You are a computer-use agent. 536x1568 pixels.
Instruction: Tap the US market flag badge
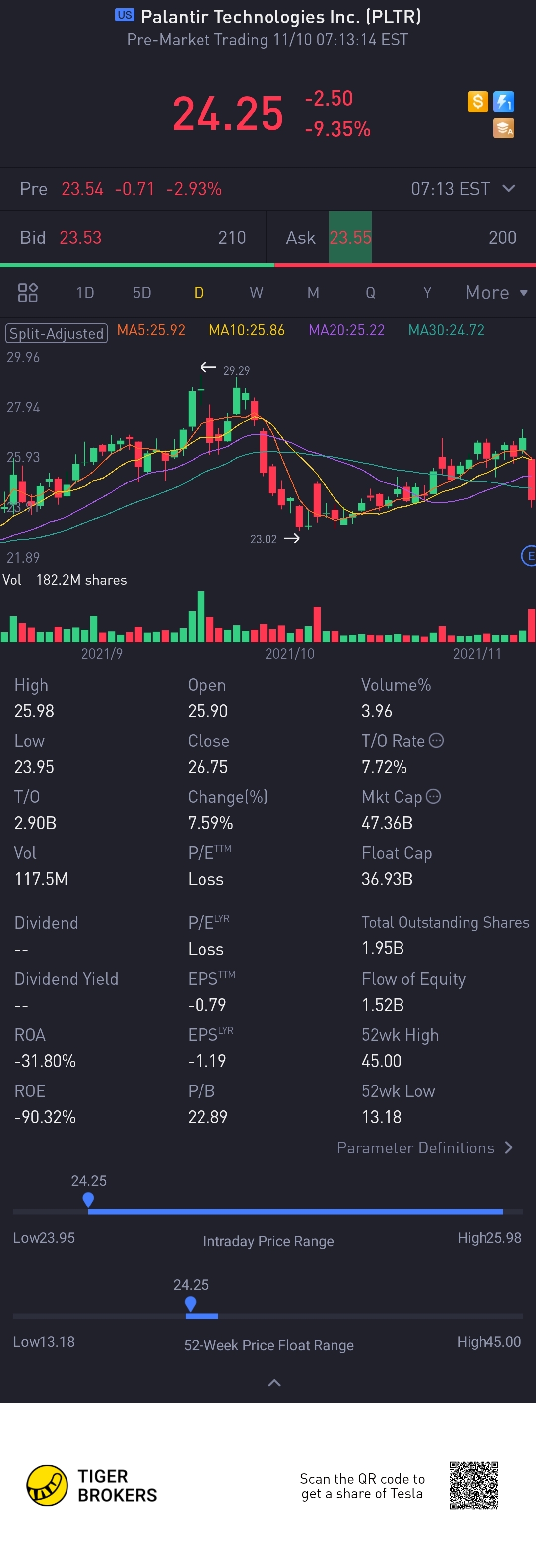point(125,15)
